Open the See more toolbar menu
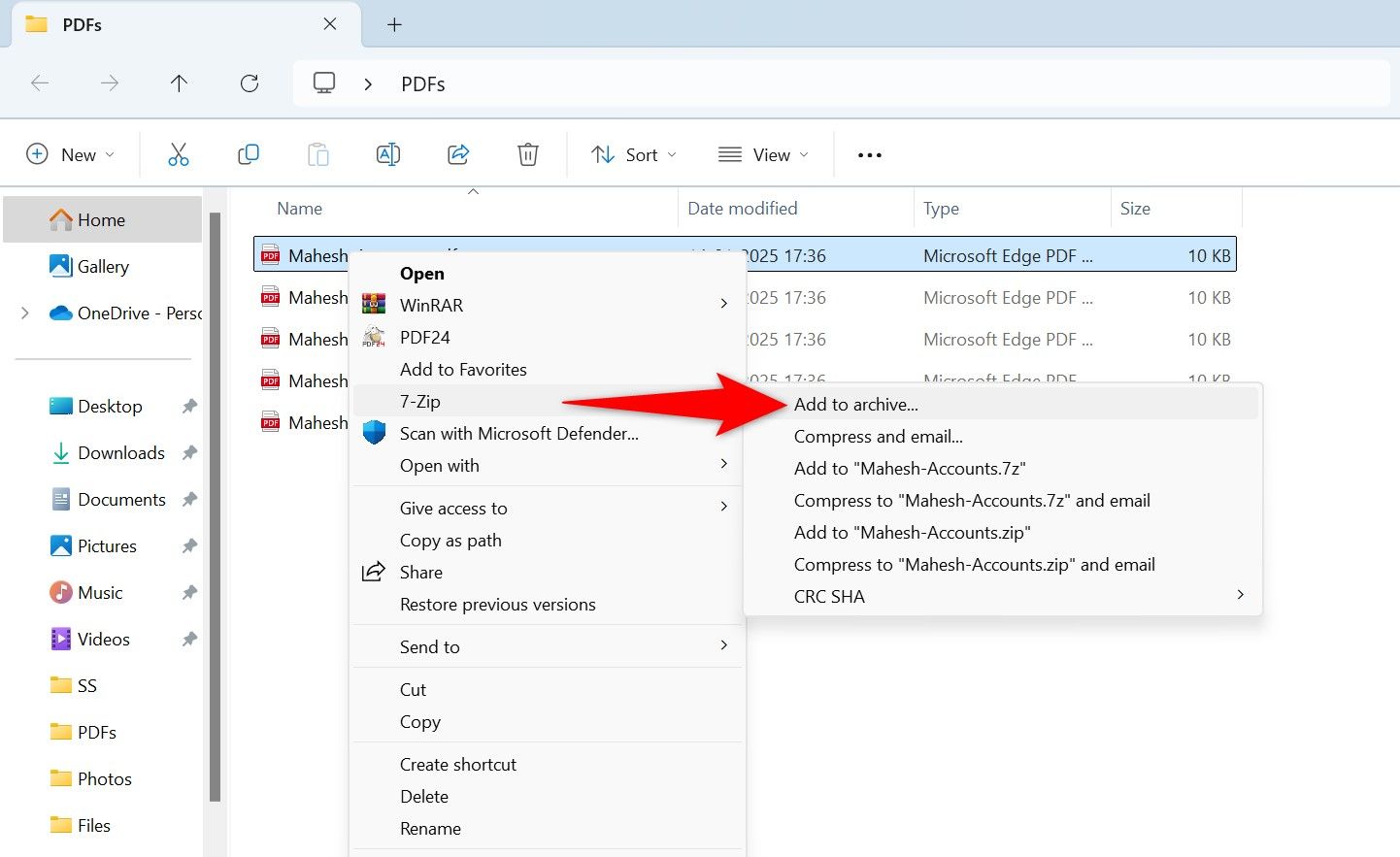The height and width of the screenshot is (857, 1400). point(869,153)
